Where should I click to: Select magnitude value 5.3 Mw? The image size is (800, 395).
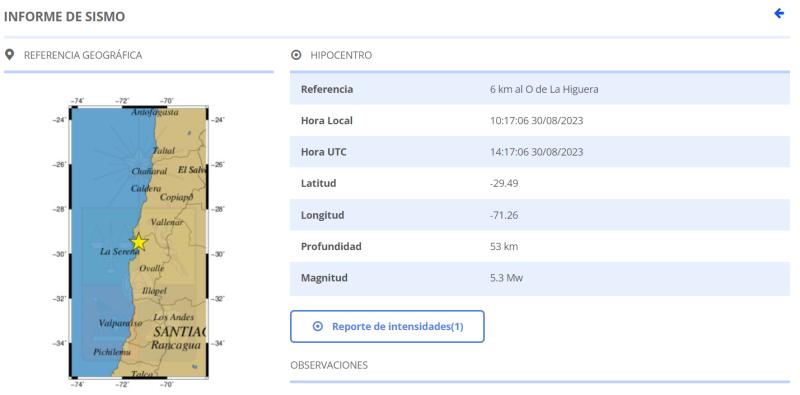pyautogui.click(x=506, y=278)
